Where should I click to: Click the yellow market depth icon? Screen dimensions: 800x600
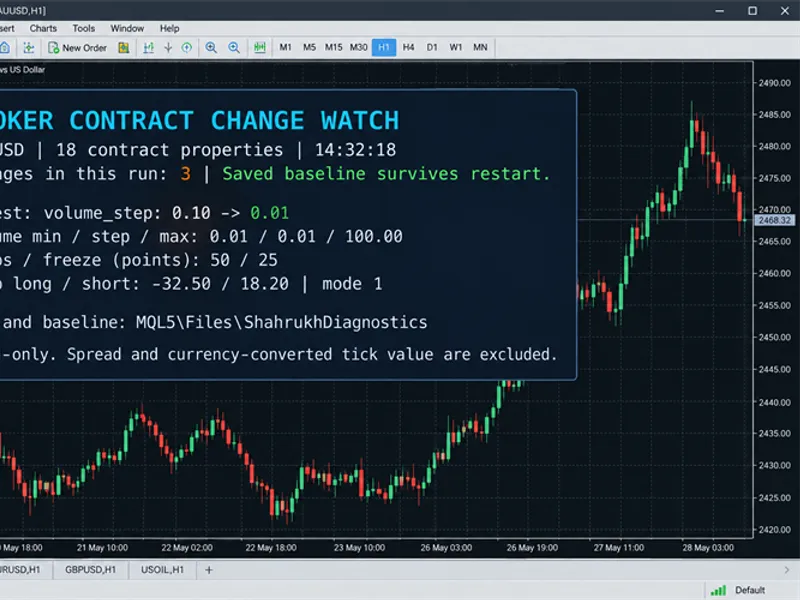(123, 48)
